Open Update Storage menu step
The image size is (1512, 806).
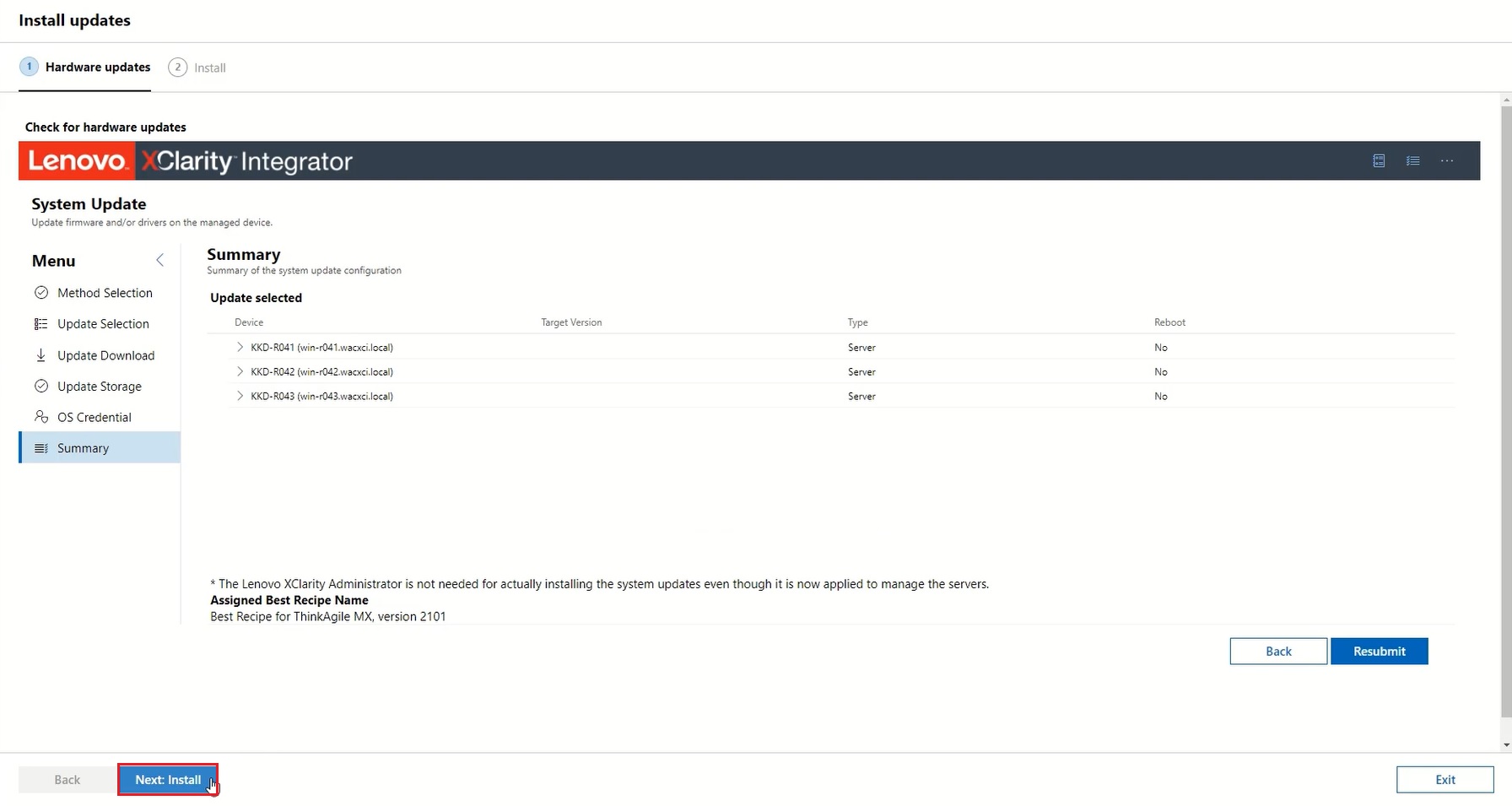(x=100, y=387)
